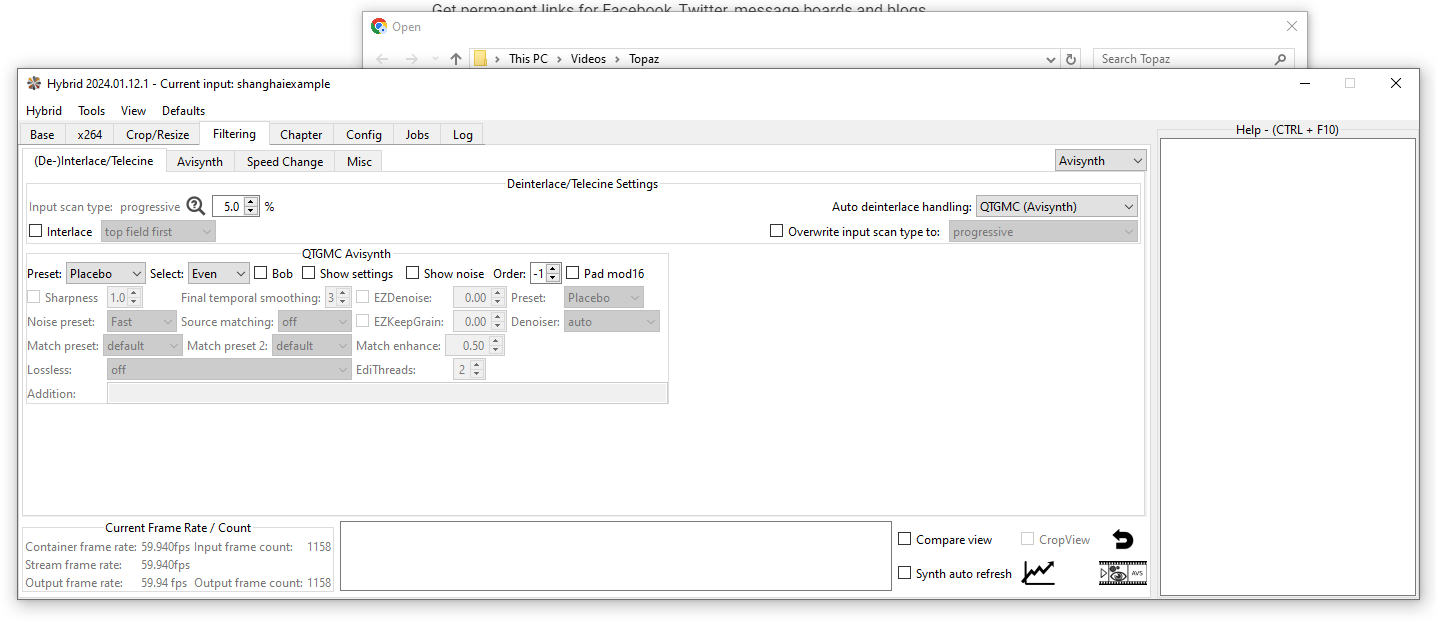Switch to the Base tab
Viewport: 1436px width, 626px height.
pos(42,134)
